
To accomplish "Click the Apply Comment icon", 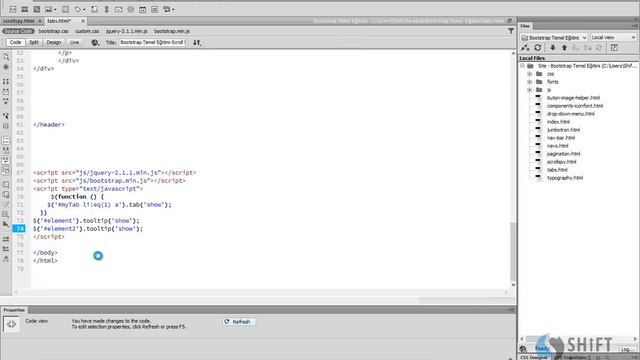I will click(x=6, y=184).
